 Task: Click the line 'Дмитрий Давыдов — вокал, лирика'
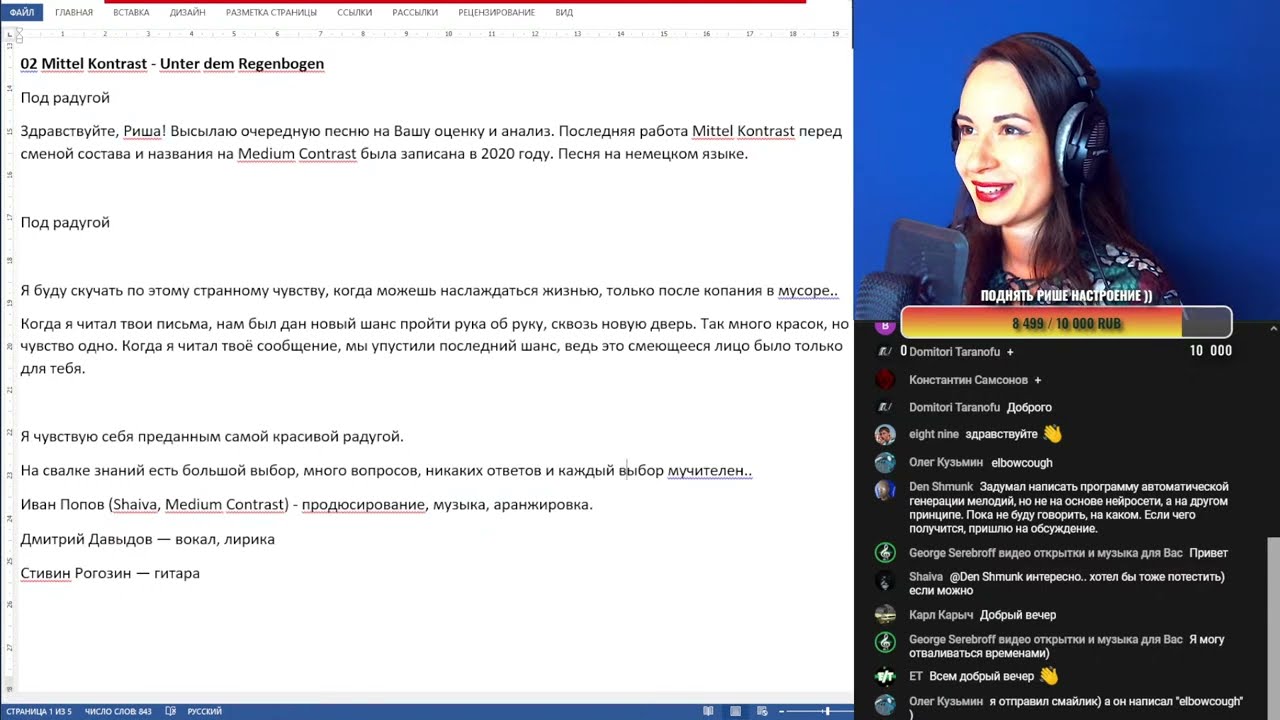147,539
